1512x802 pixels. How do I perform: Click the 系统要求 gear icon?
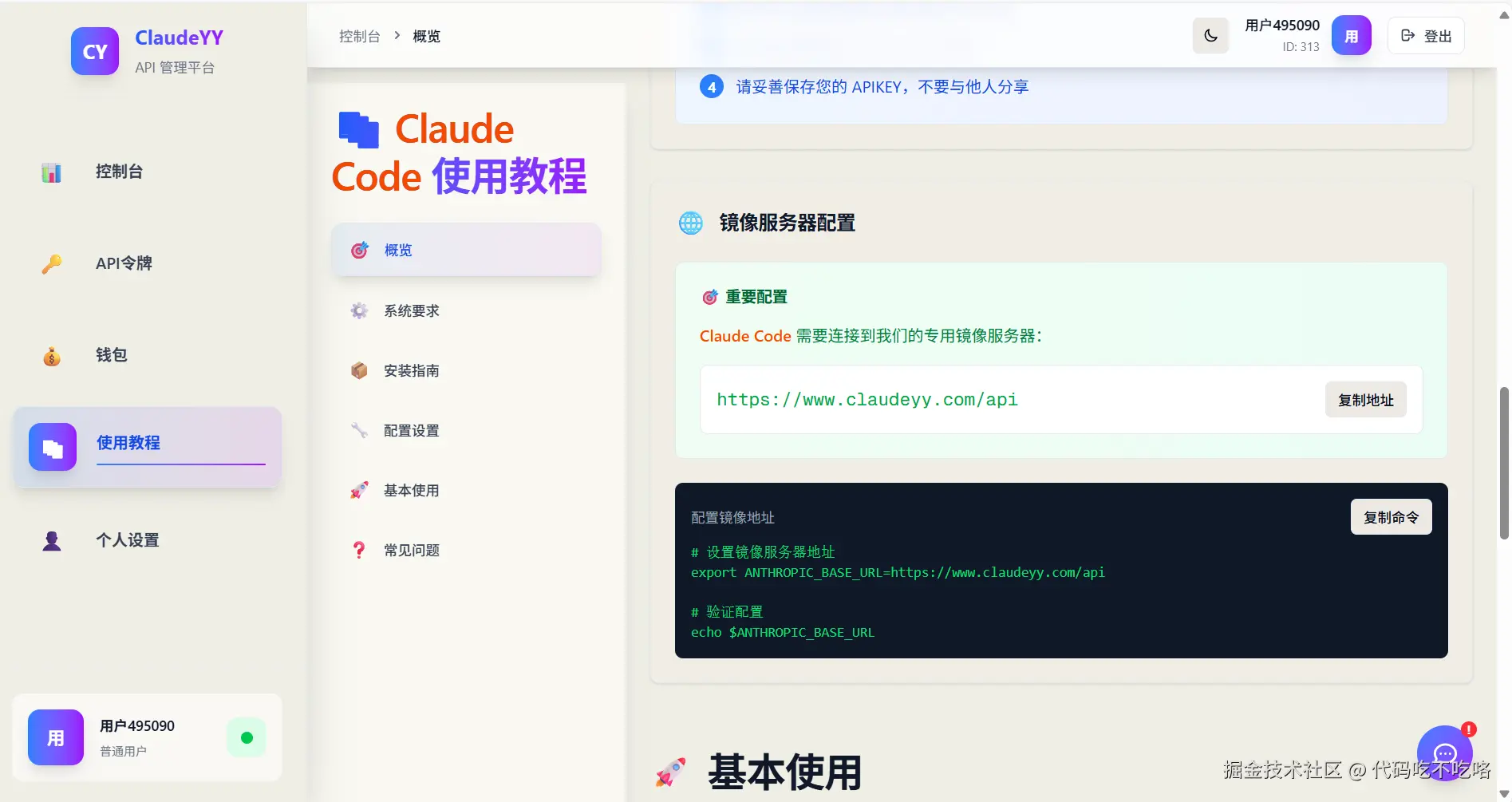coord(360,310)
